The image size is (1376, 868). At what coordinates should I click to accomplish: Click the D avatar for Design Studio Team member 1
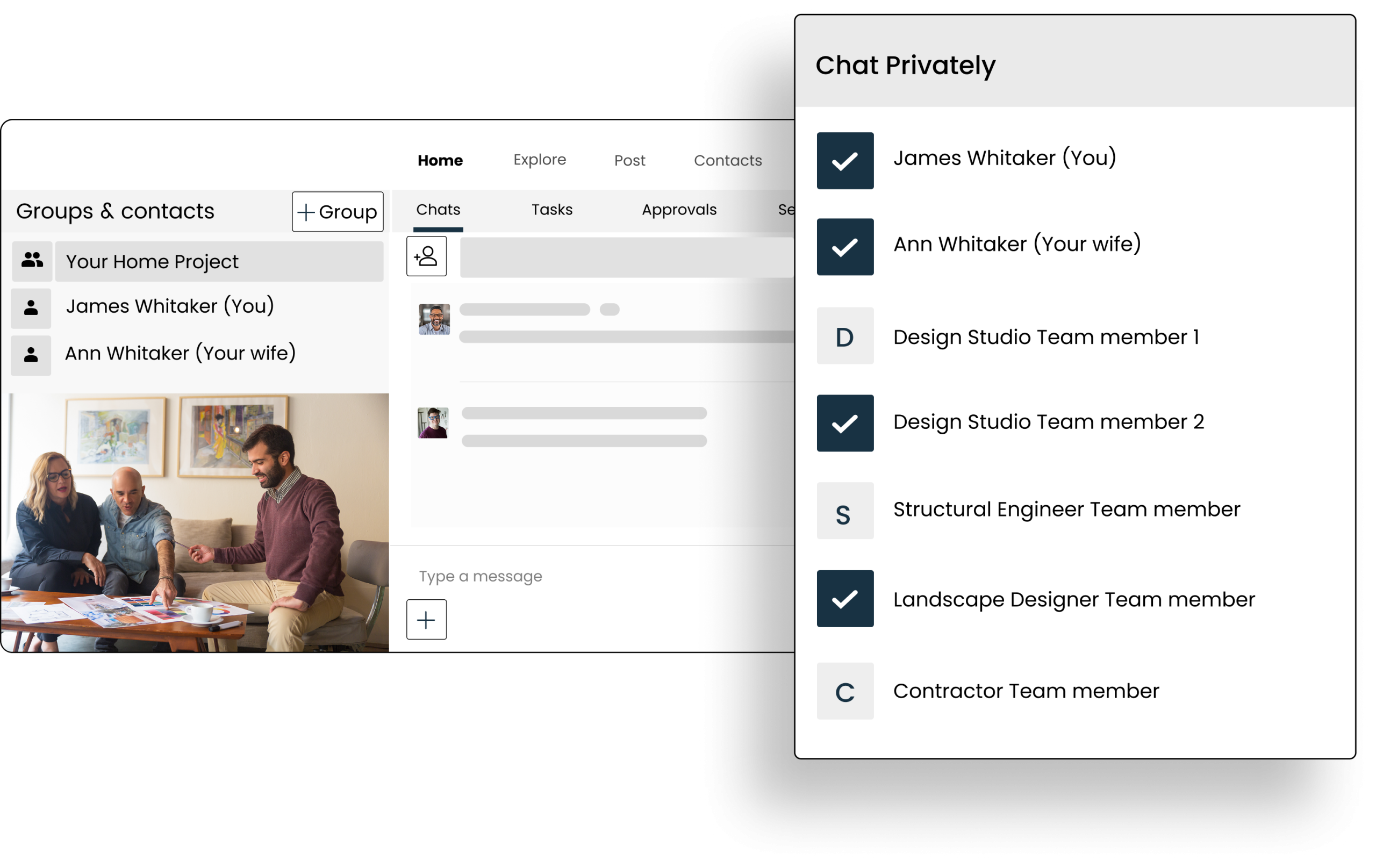(844, 337)
